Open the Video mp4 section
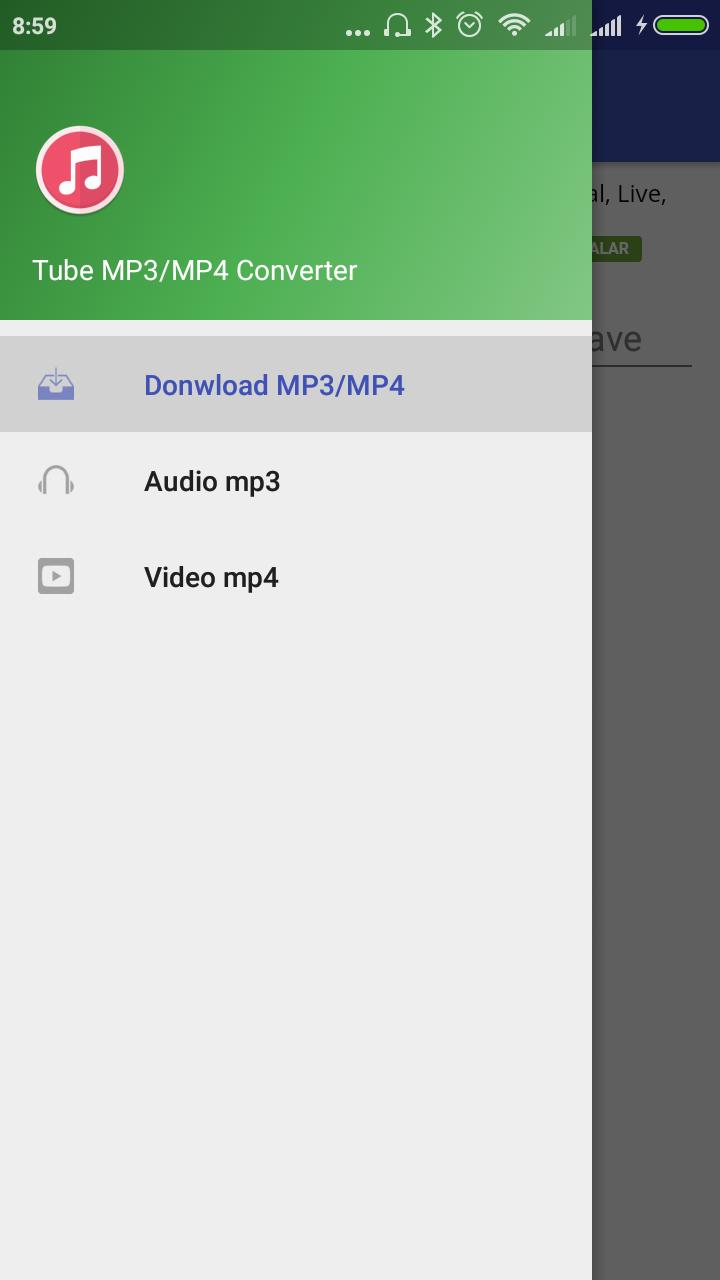Image resolution: width=720 pixels, height=1280 pixels. [x=296, y=576]
